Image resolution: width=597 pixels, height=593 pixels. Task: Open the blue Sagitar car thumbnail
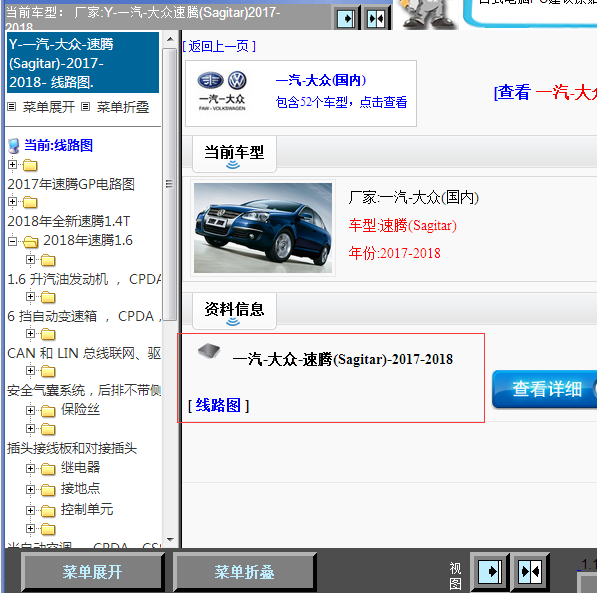pos(263,228)
